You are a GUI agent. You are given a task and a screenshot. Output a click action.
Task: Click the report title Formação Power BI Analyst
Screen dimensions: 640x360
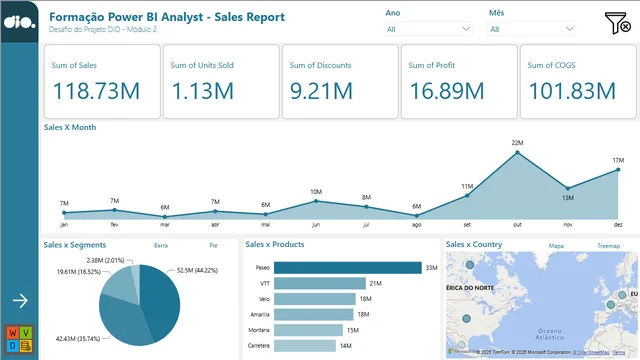coord(167,17)
